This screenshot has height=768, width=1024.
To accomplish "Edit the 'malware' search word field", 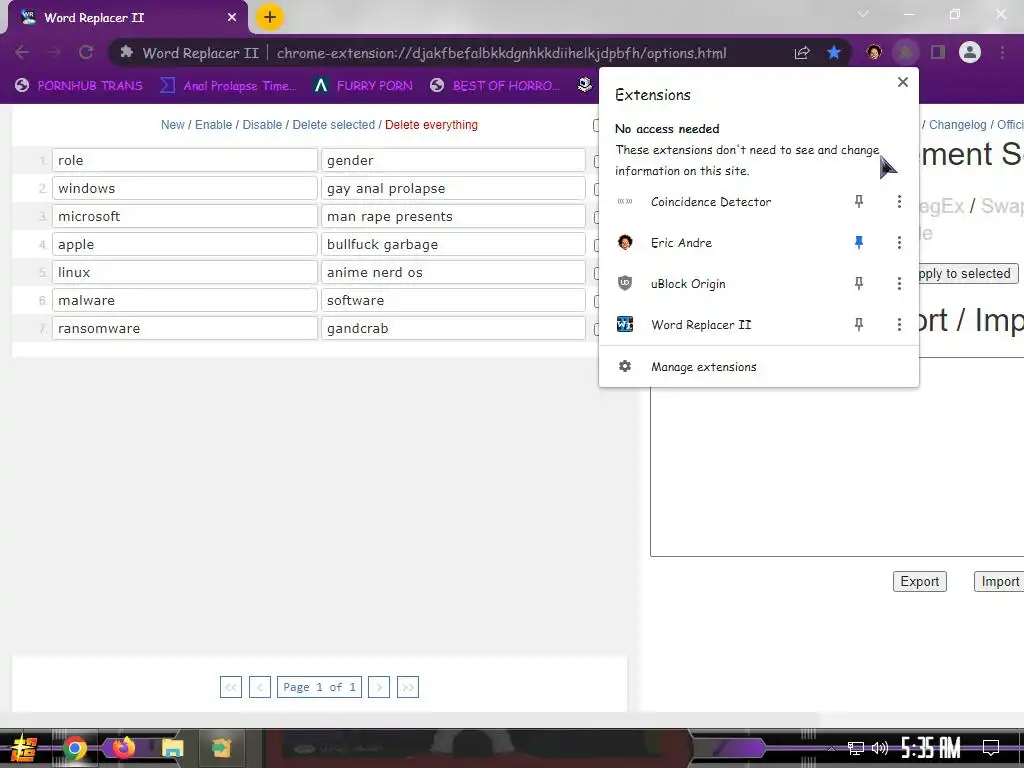I will [x=185, y=300].
